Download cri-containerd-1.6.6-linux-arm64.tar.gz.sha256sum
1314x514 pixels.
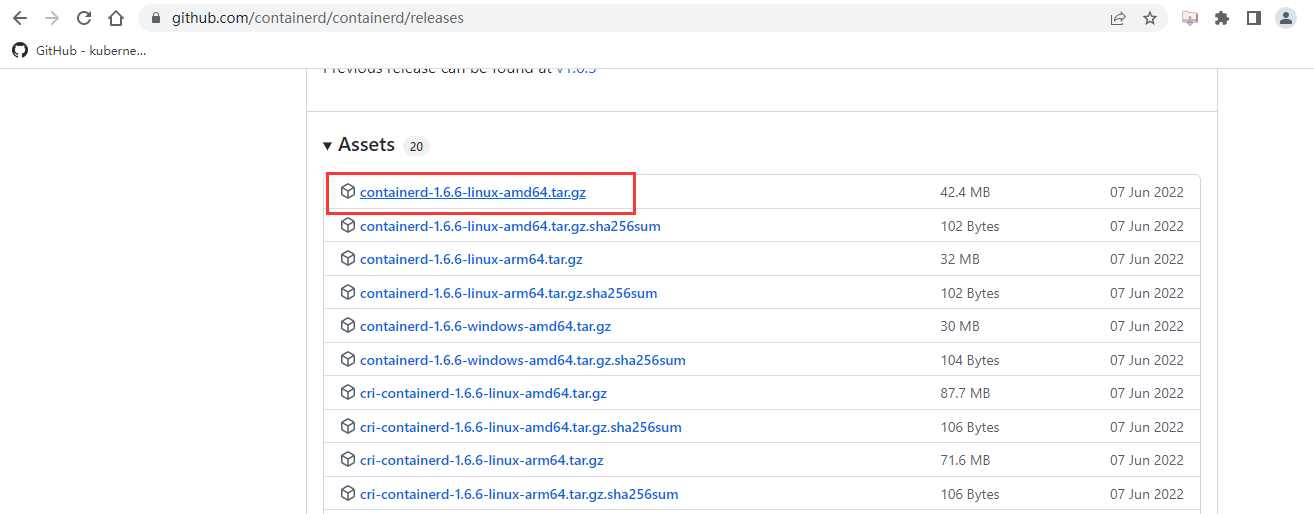point(519,494)
